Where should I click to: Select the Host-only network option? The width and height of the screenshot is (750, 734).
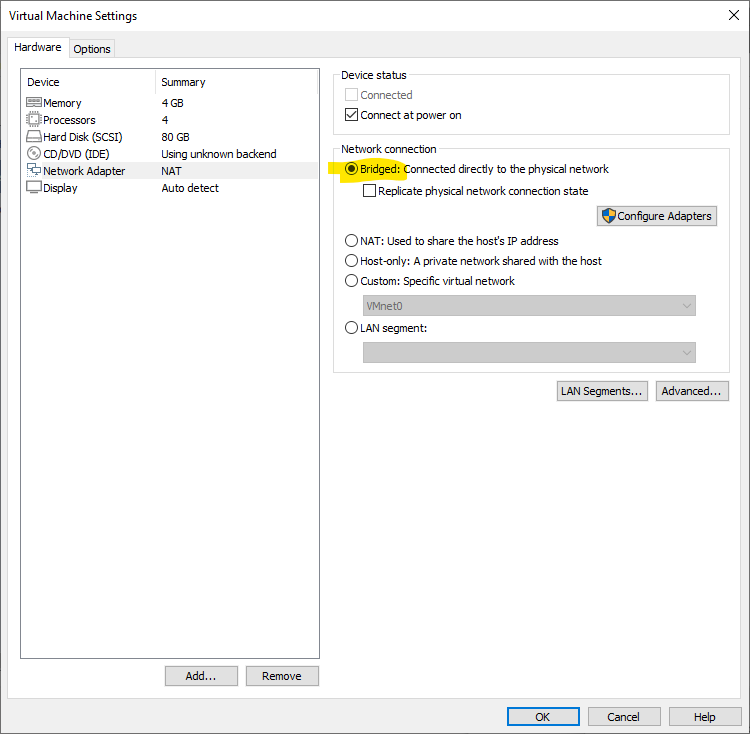[351, 261]
